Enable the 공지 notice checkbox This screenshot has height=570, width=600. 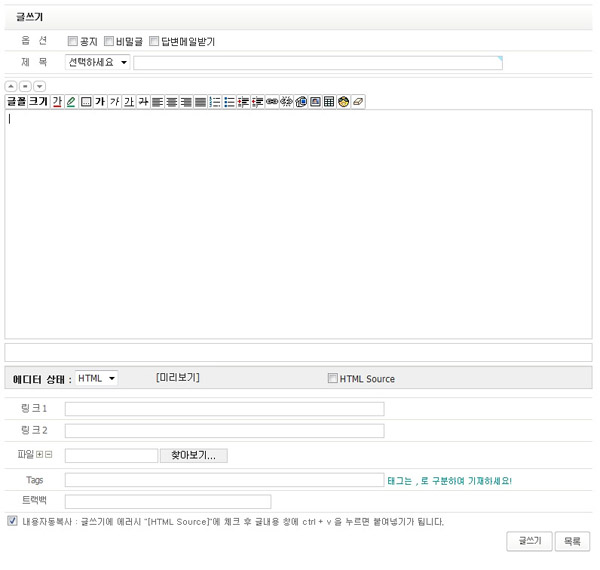(x=72, y=41)
